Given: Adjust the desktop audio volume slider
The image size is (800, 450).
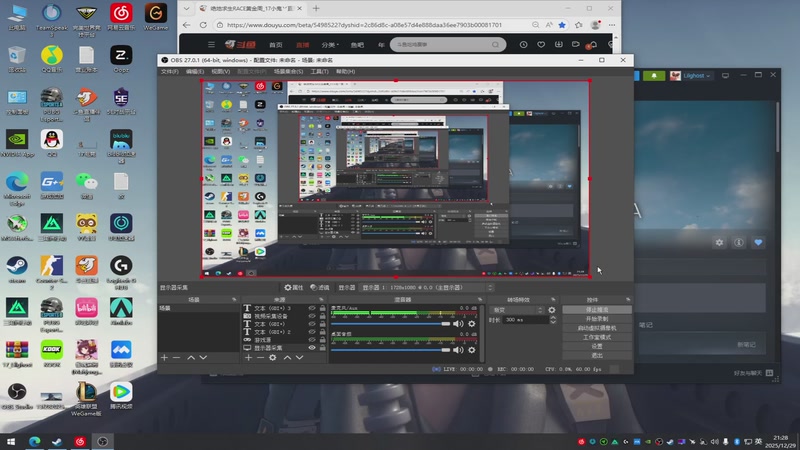Looking at the screenshot, I should coord(390,350).
